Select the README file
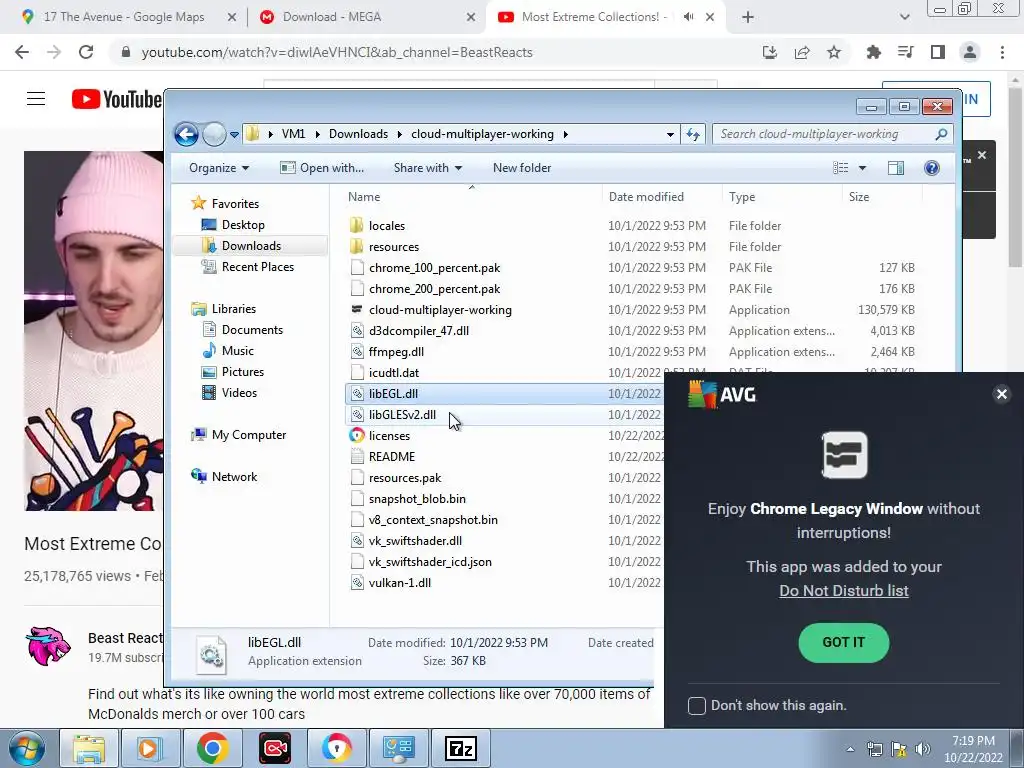1024x768 pixels. 392,456
